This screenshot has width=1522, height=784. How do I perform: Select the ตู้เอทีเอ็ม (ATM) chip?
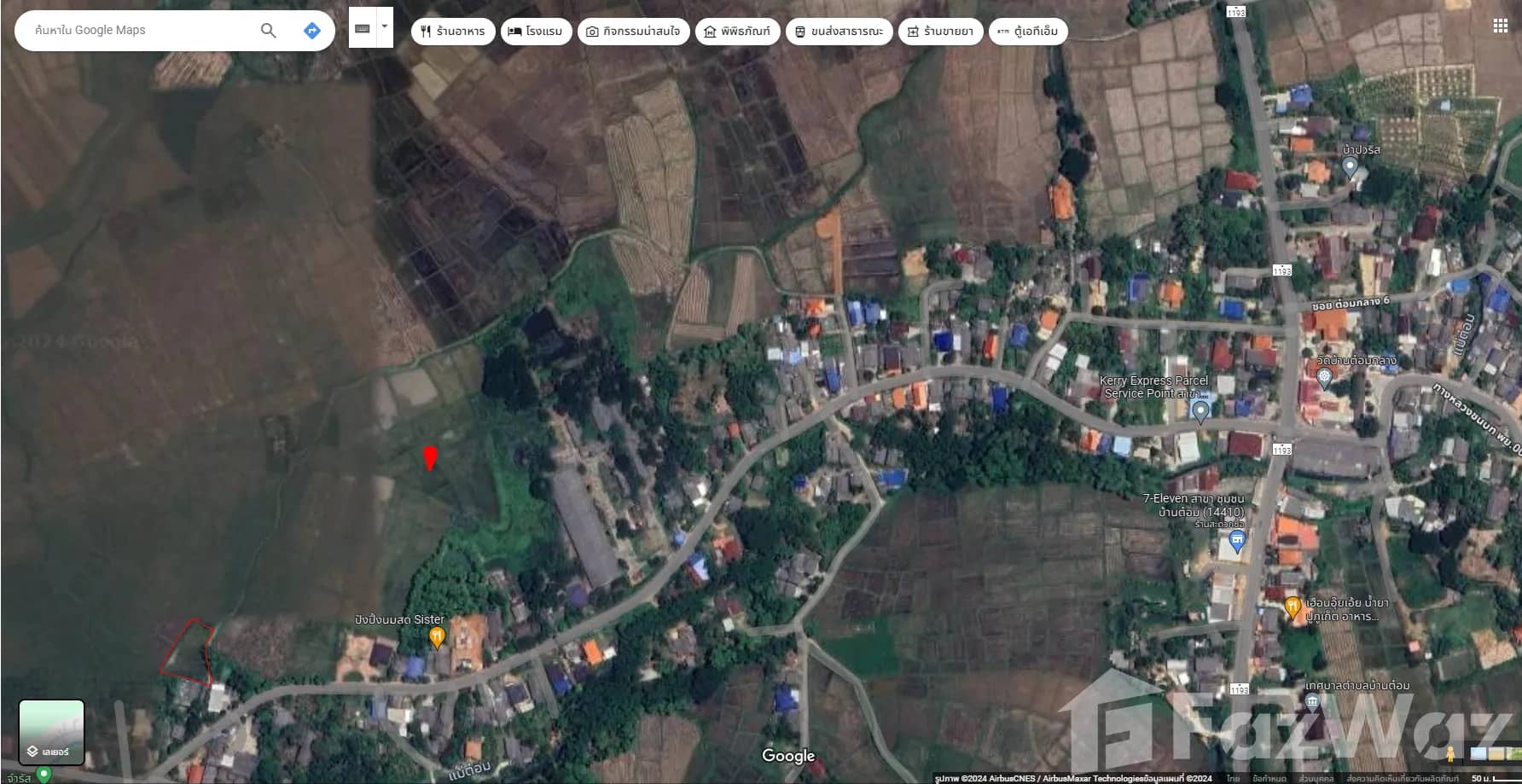[x=1028, y=32]
